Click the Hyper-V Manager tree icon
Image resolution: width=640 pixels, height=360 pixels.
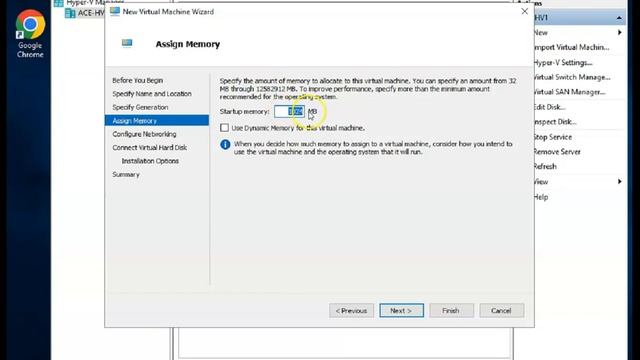[59, 3]
